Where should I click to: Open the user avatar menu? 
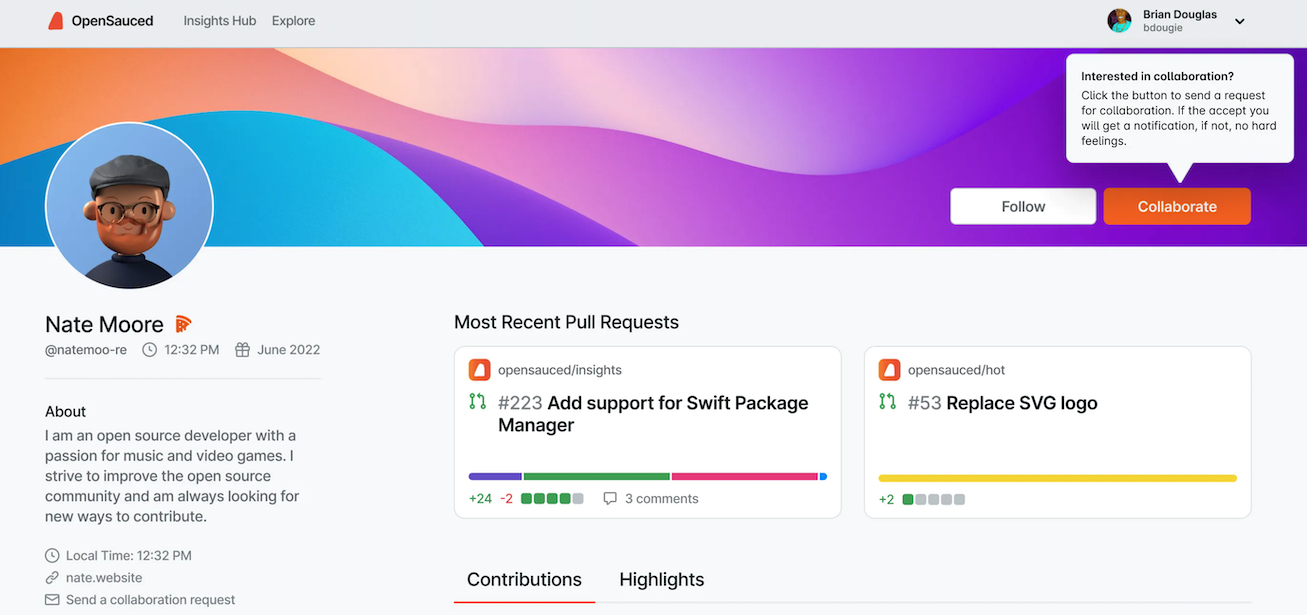1119,20
